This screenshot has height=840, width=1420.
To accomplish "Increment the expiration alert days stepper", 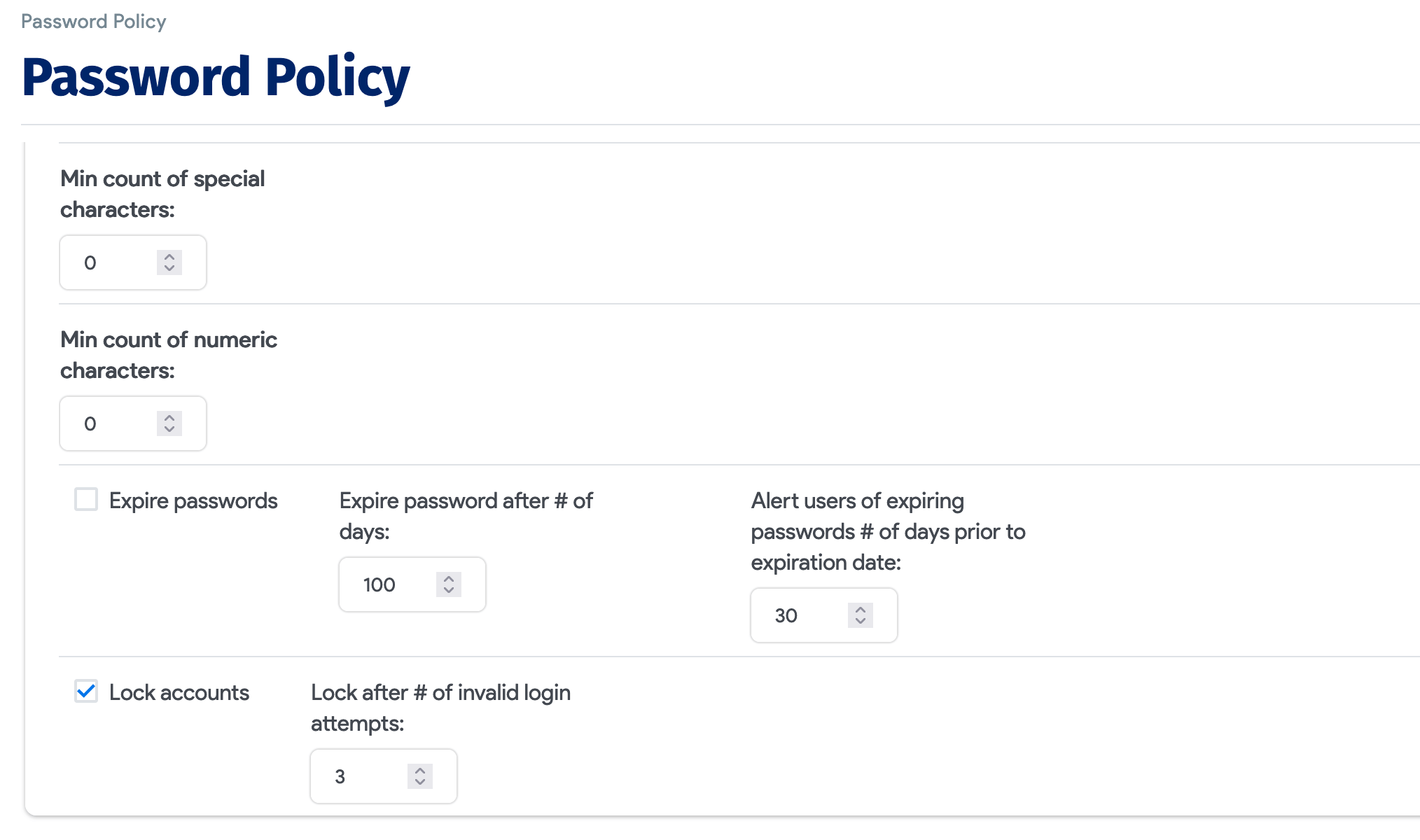I will pos(859,610).
